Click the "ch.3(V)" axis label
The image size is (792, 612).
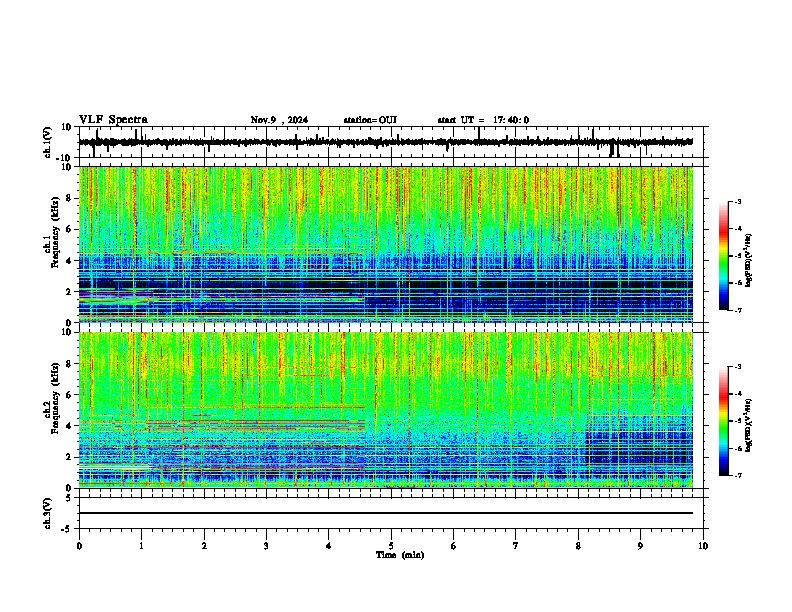pos(48,513)
